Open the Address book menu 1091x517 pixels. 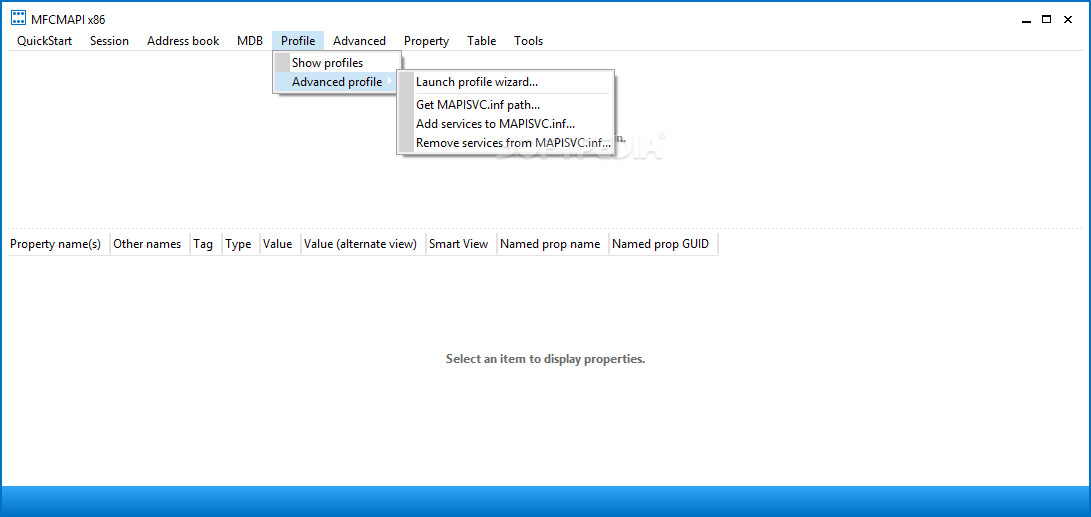tap(183, 41)
